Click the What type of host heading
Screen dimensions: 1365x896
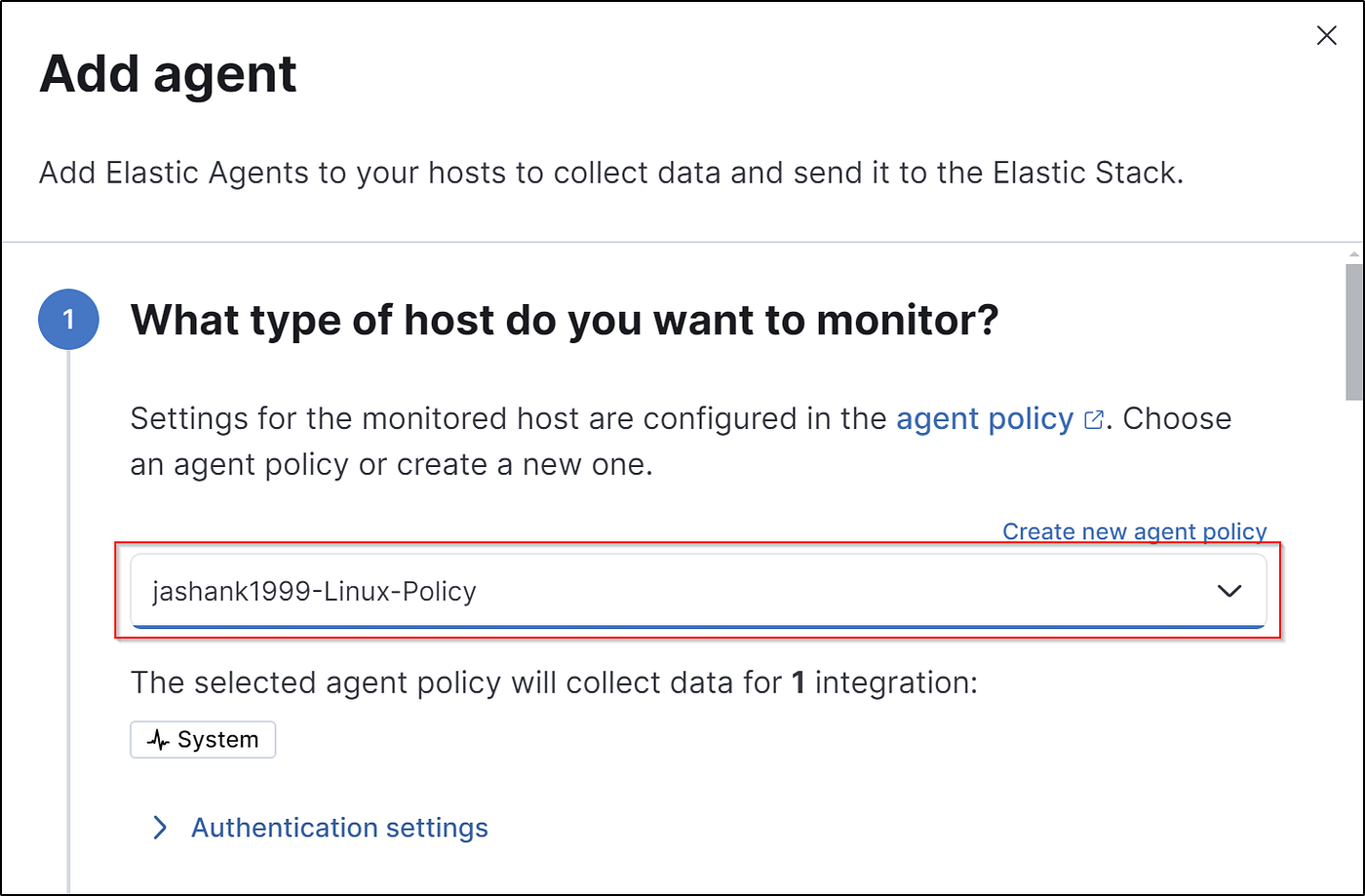[565, 319]
